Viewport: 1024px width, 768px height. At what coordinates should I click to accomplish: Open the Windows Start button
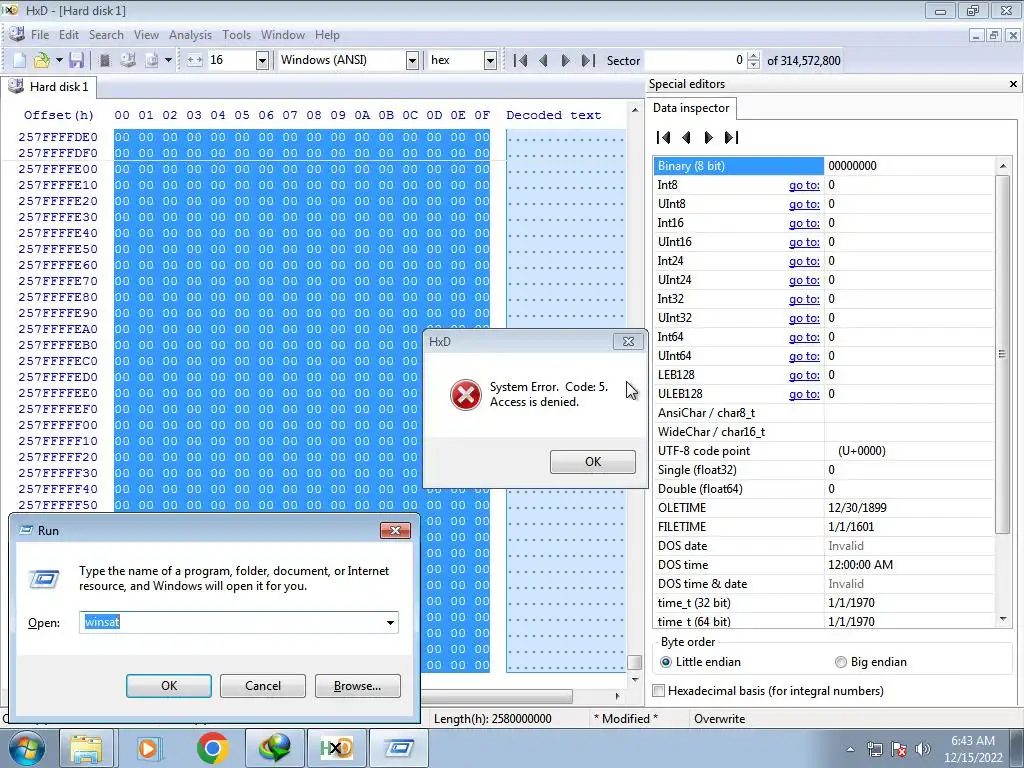coord(25,748)
